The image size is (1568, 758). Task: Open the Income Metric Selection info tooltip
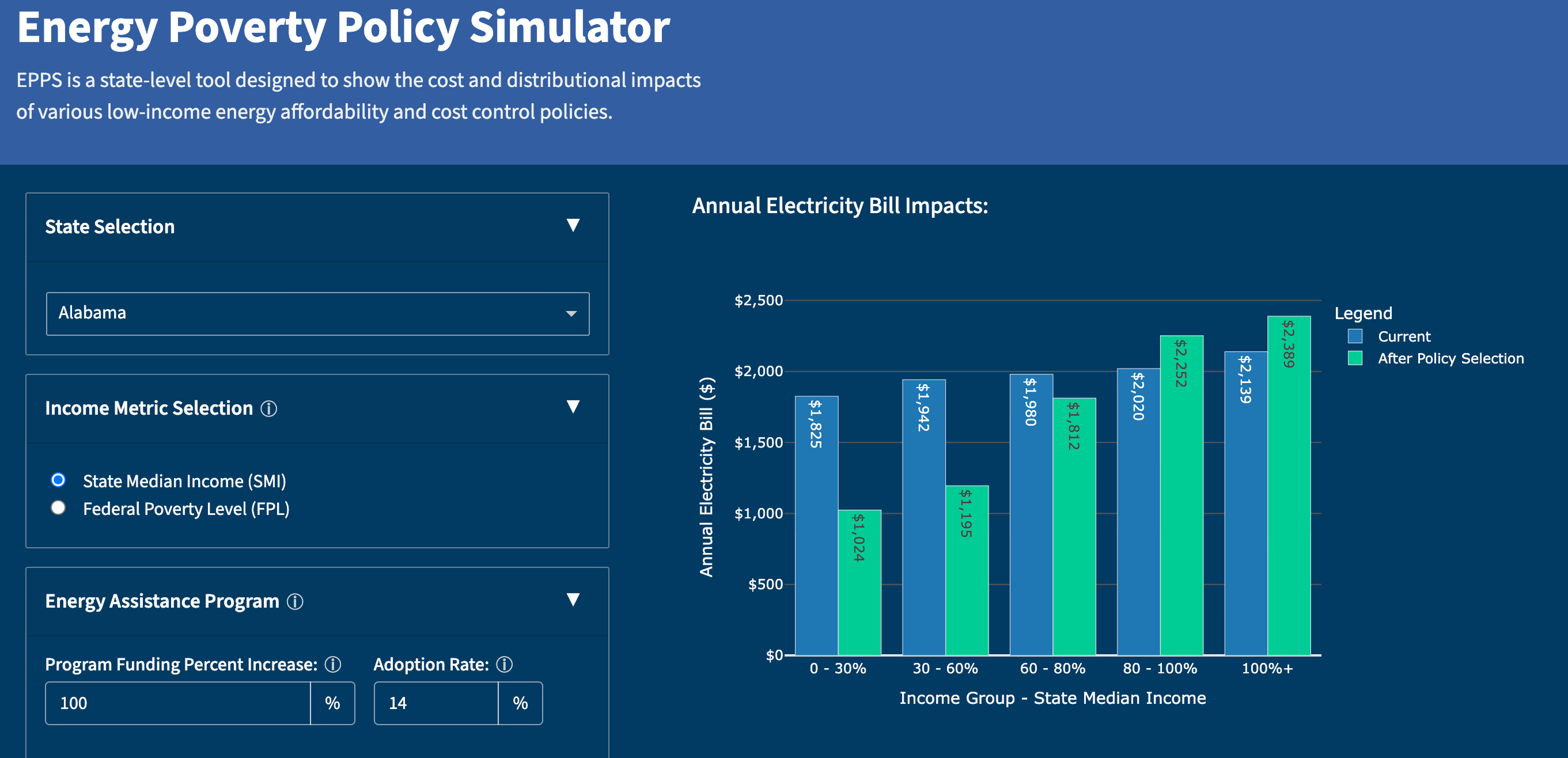270,408
